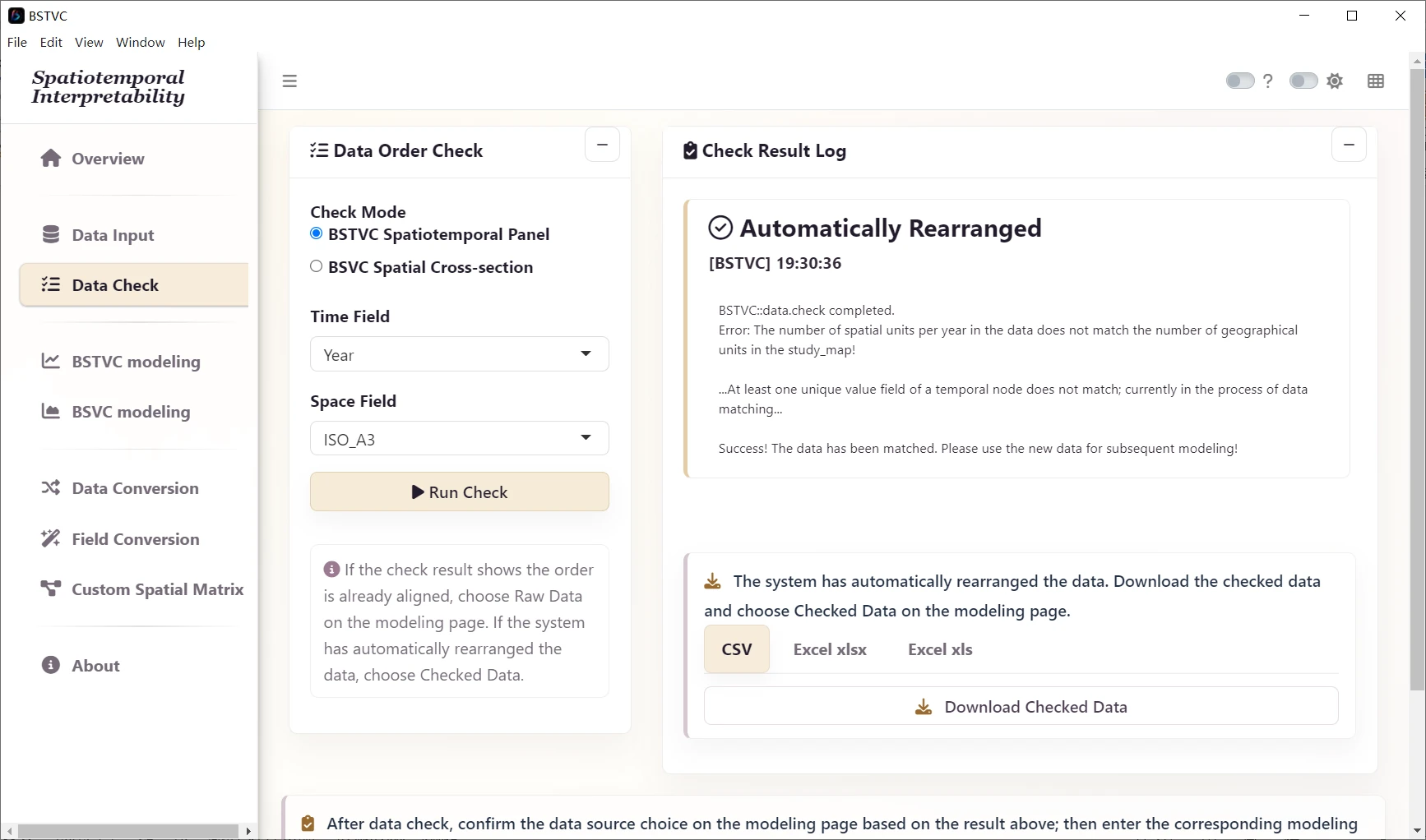Select BSVC Spatial Cross-section check mode
Viewport: 1426px width, 840px height.
pyautogui.click(x=317, y=266)
